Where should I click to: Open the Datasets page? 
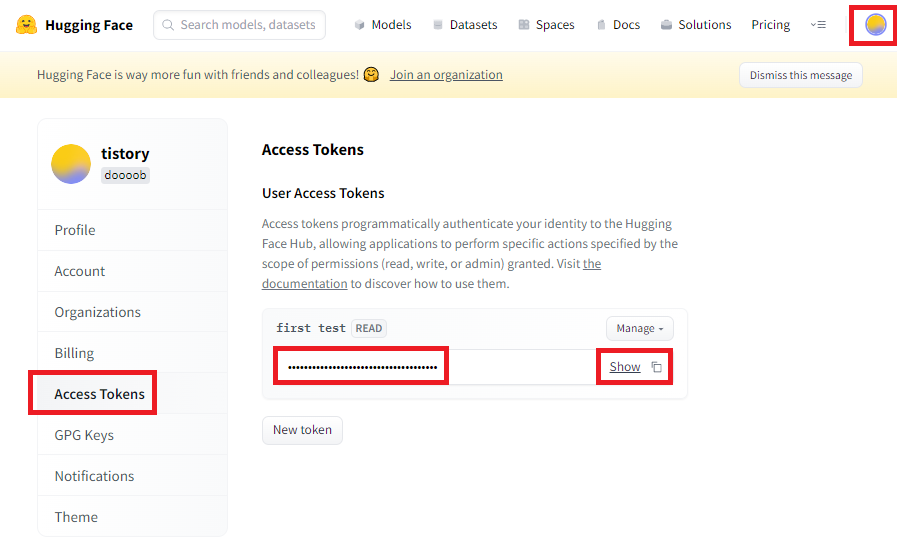click(465, 25)
